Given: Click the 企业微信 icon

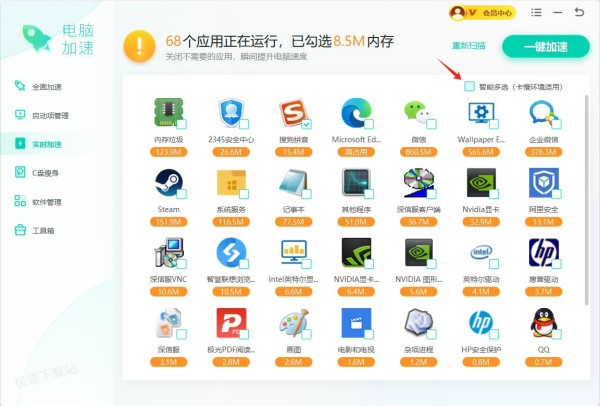Looking at the screenshot, I should (543, 112).
